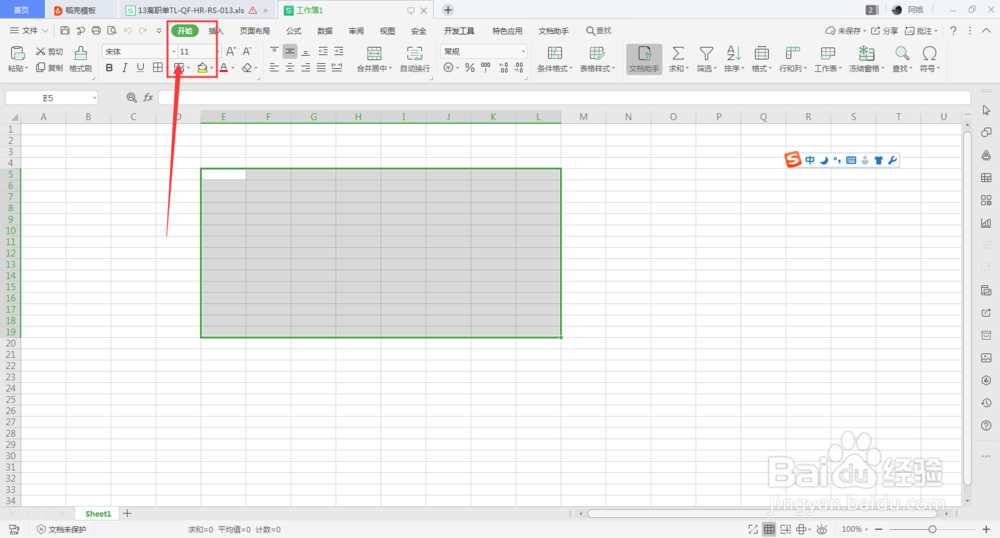Open Table Styles (表格样式)
The image size is (1000, 538).
pyautogui.click(x=597, y=59)
